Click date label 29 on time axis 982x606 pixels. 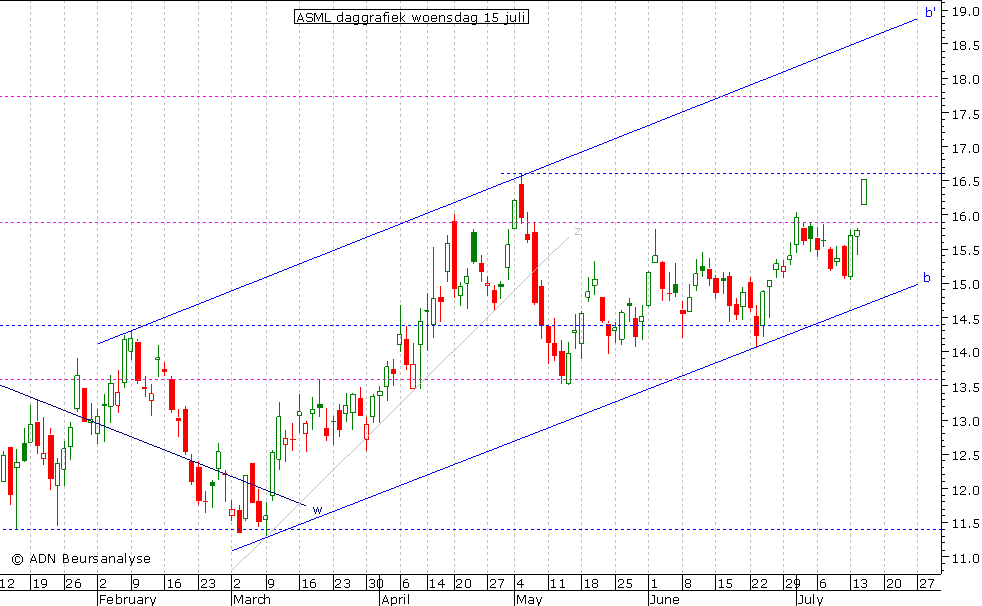pyautogui.click(x=793, y=583)
